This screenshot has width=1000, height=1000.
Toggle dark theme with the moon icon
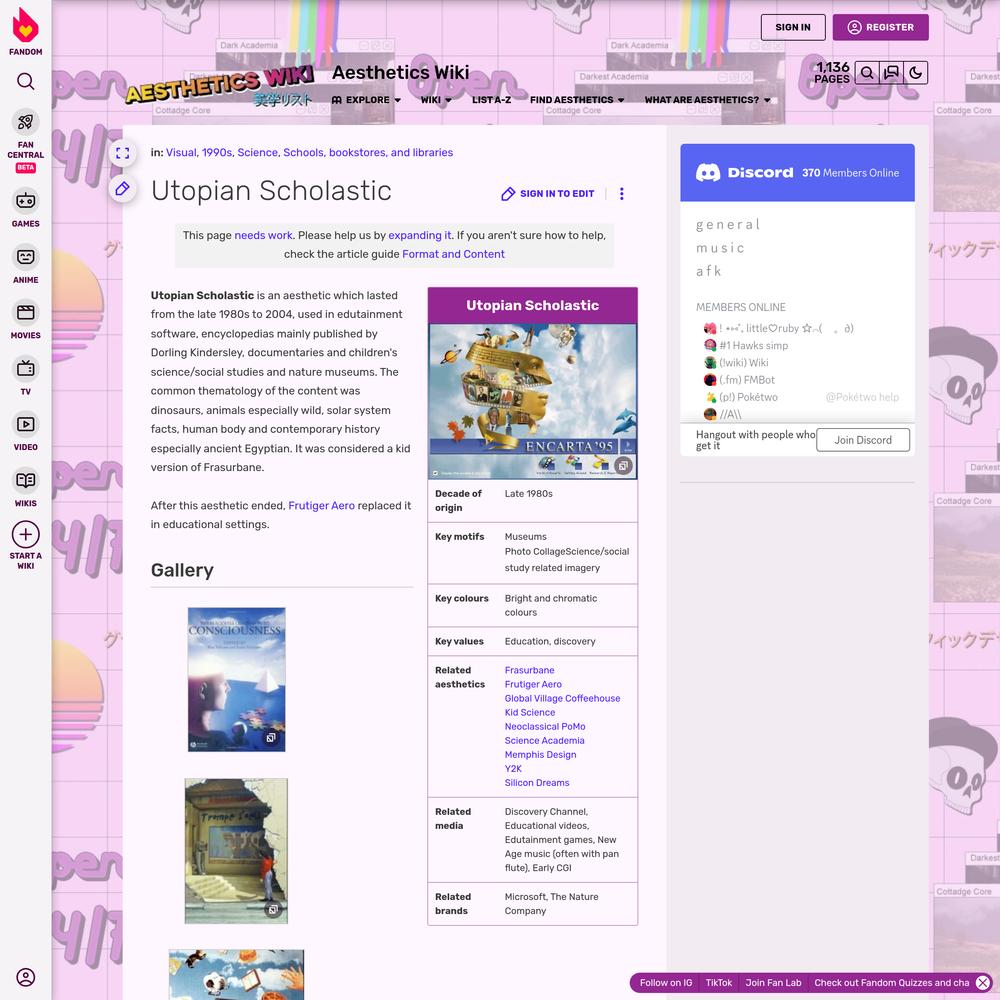tap(916, 73)
